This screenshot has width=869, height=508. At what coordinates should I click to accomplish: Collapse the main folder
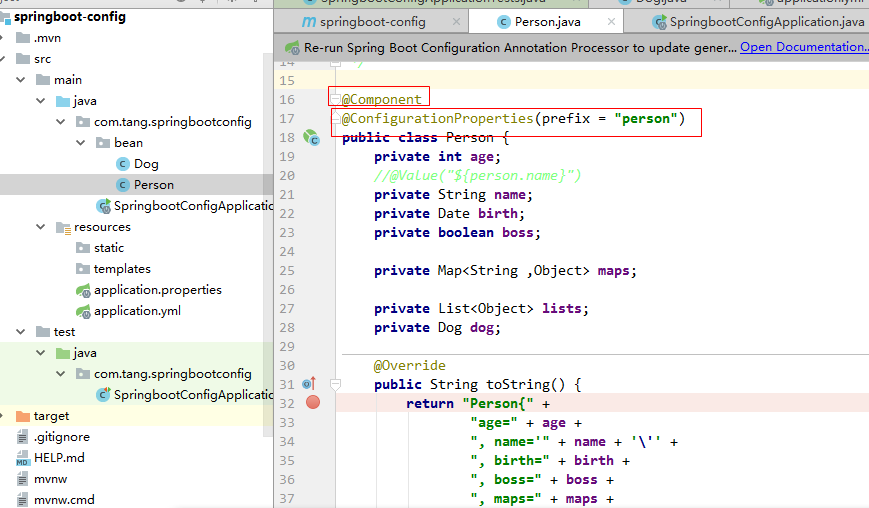21,80
